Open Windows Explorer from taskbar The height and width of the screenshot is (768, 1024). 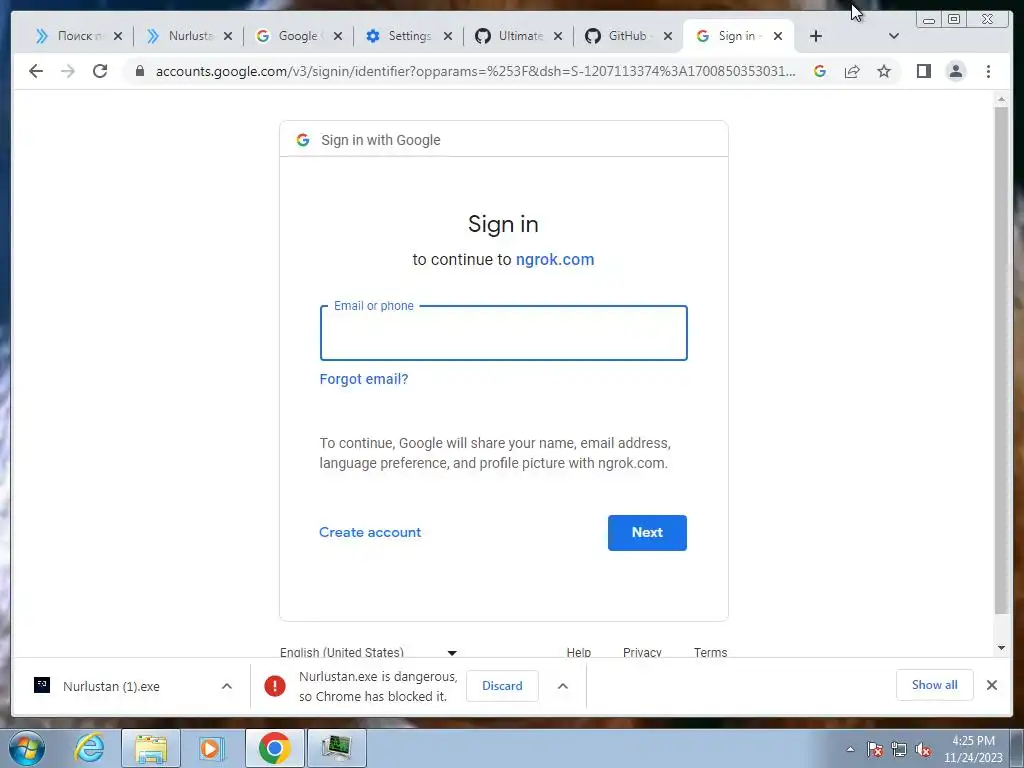tap(151, 748)
